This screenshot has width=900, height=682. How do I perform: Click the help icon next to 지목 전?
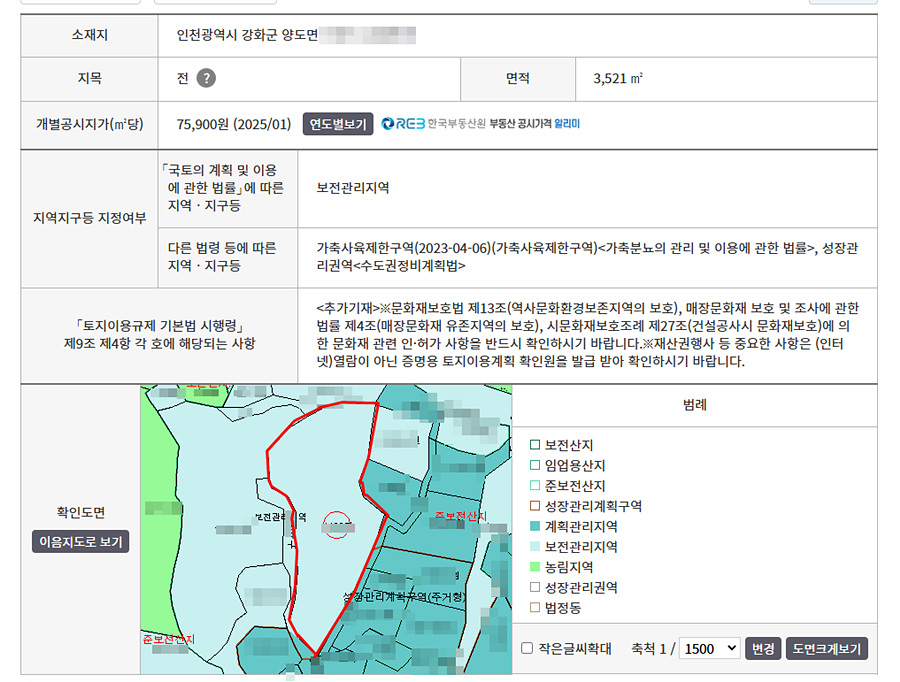206,78
